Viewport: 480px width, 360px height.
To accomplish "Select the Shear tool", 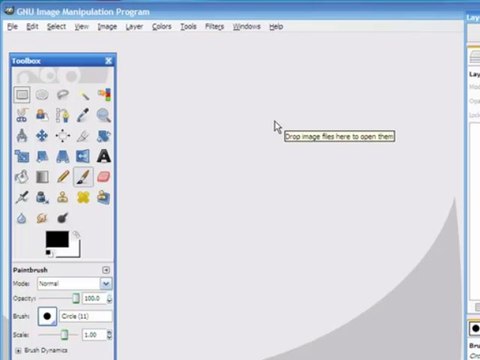I will pos(42,156).
